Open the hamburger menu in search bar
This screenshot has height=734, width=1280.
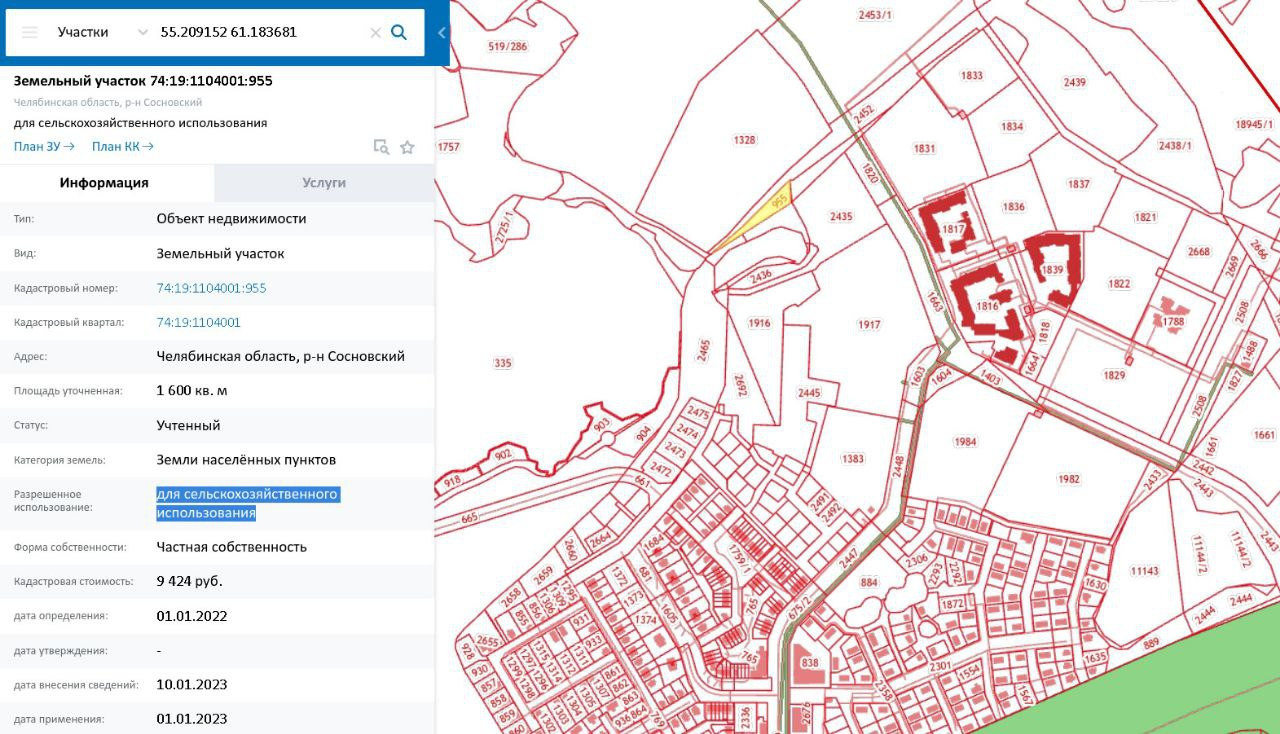pos(30,32)
